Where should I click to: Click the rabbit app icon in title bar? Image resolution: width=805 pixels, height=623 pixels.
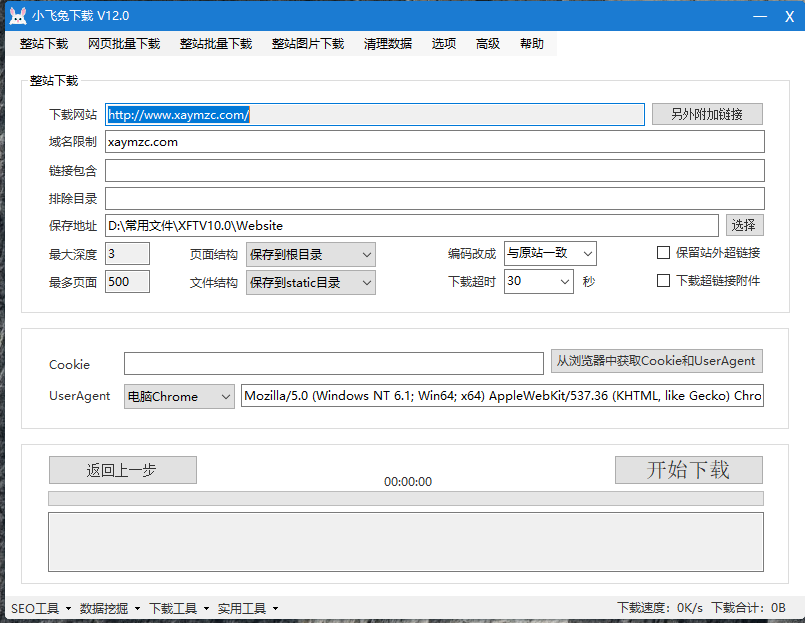click(x=17, y=16)
